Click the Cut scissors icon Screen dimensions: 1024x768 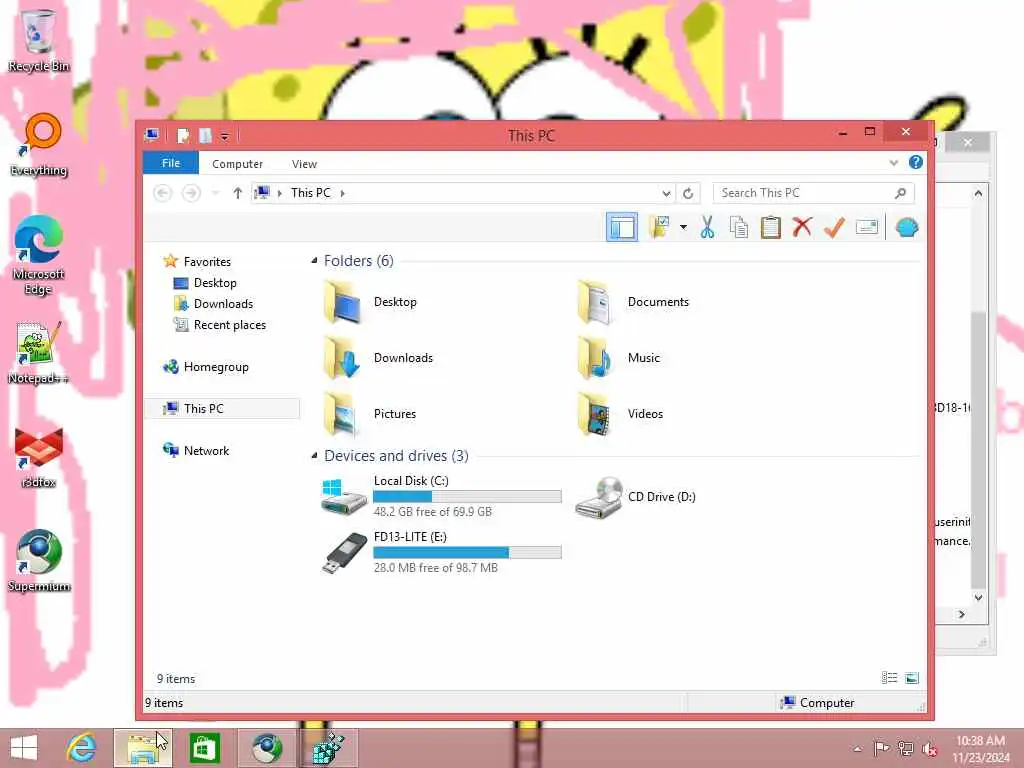(x=707, y=227)
